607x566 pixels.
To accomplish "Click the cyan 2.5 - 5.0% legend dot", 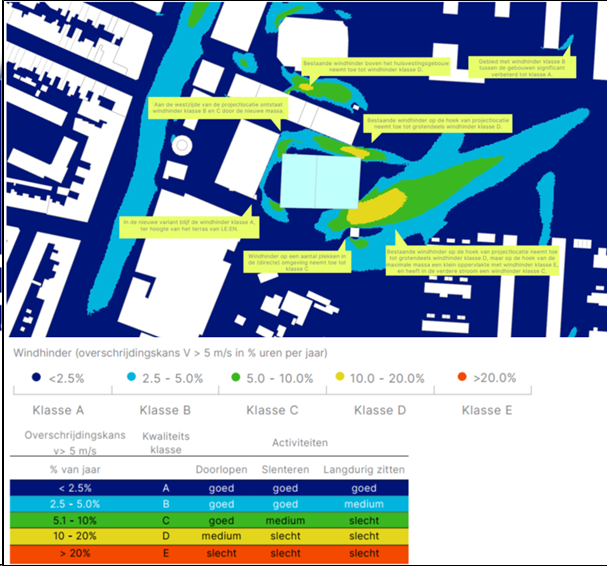I will tap(131, 377).
